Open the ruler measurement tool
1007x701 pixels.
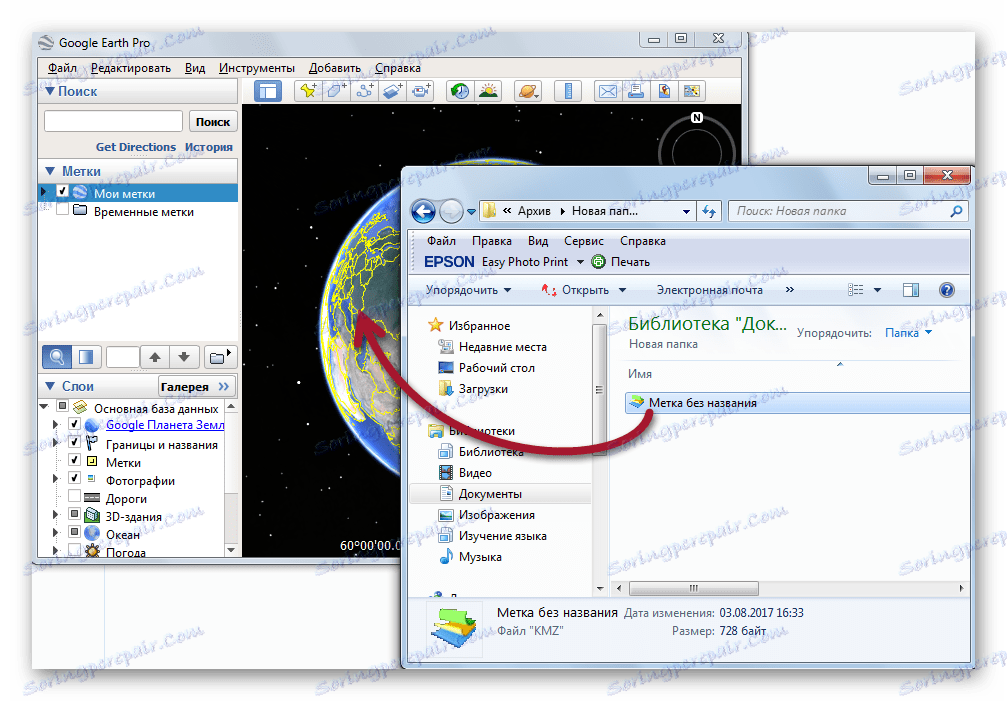568,91
